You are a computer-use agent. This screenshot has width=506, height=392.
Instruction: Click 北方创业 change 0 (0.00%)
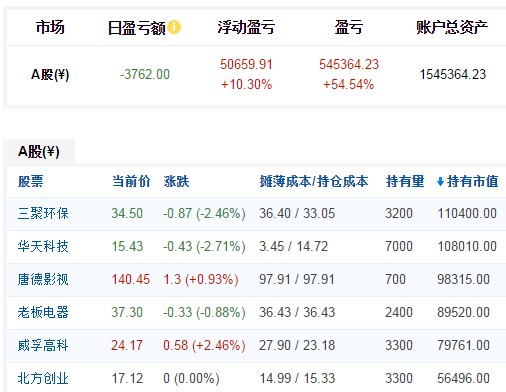point(191,378)
